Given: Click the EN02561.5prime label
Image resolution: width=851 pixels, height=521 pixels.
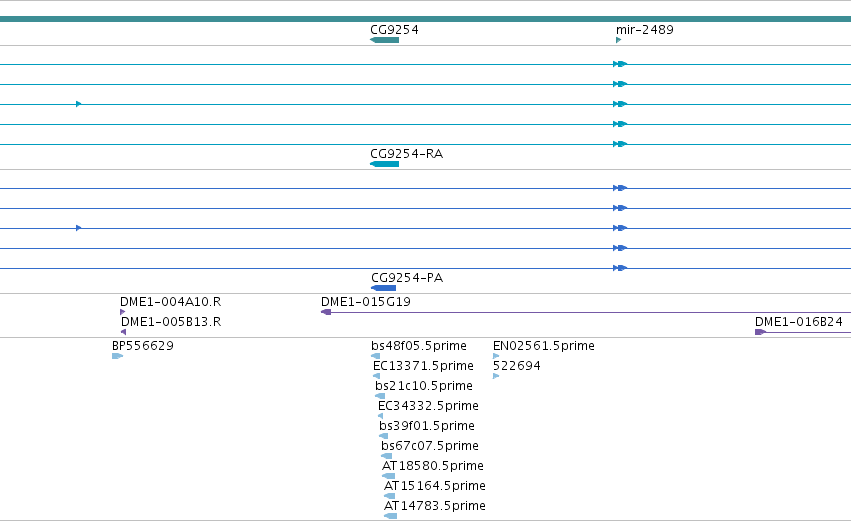Looking at the screenshot, I should 544,346.
